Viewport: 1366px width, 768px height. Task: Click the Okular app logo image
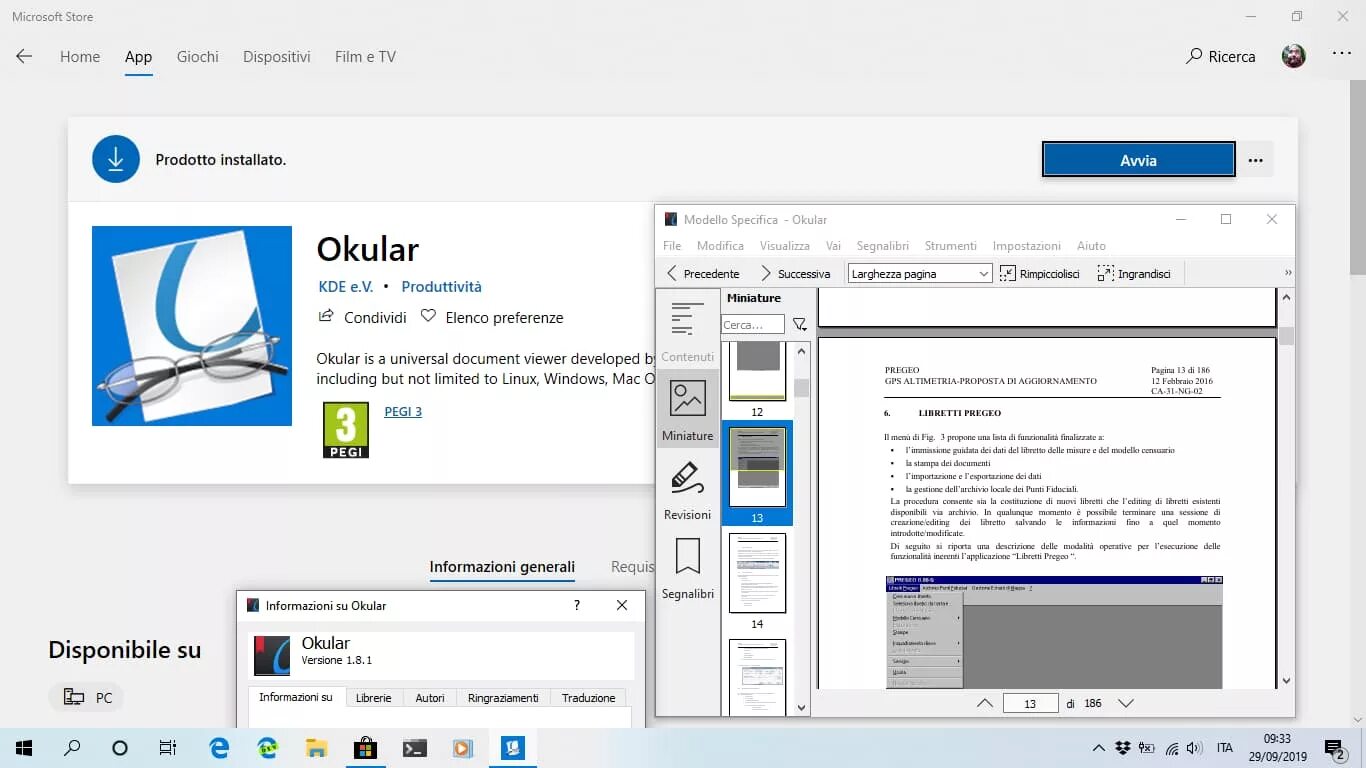[x=192, y=326]
